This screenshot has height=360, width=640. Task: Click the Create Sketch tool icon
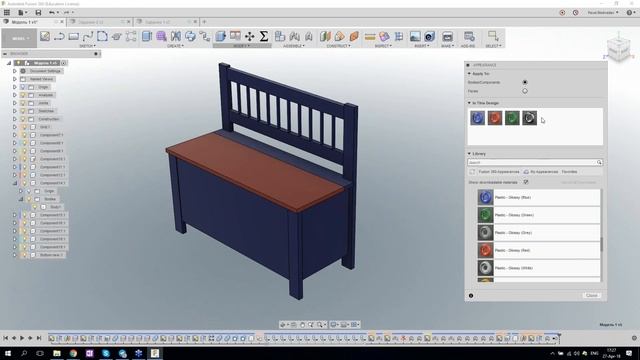pos(45,36)
